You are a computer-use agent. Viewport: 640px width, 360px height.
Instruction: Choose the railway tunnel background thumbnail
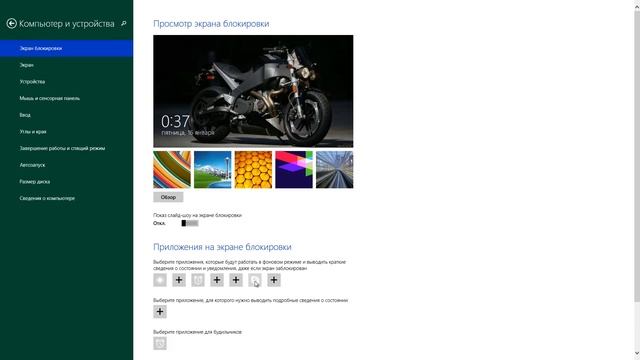click(335, 170)
